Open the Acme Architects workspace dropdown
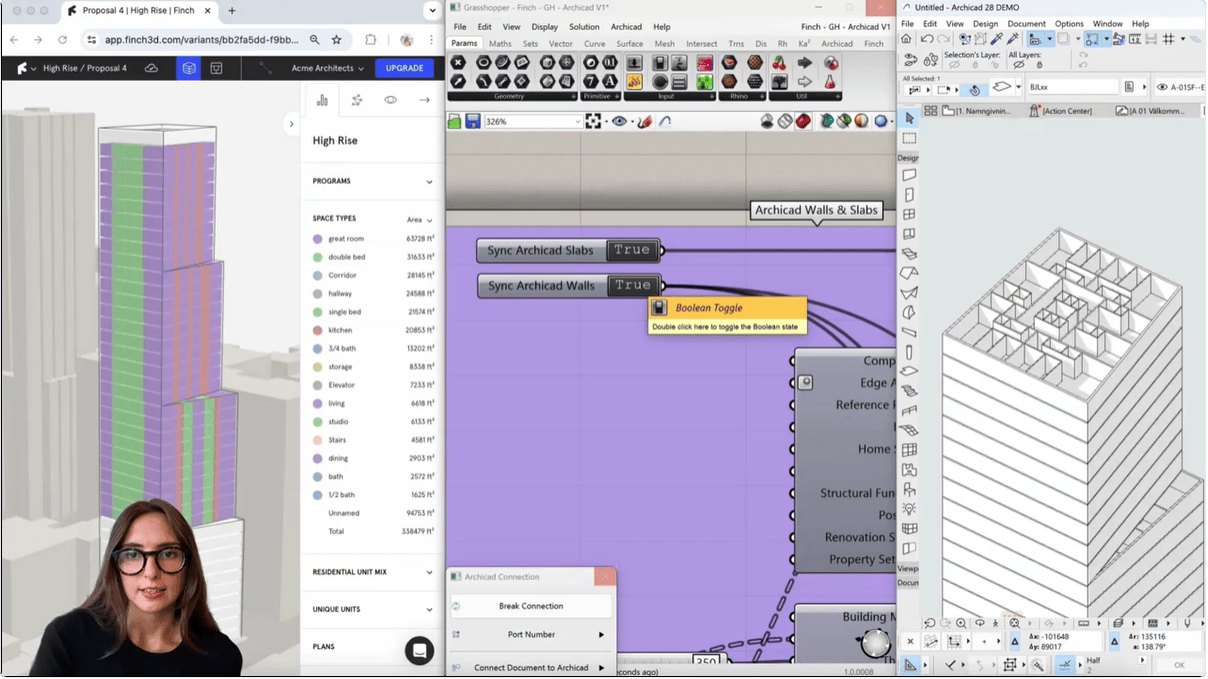 point(328,68)
